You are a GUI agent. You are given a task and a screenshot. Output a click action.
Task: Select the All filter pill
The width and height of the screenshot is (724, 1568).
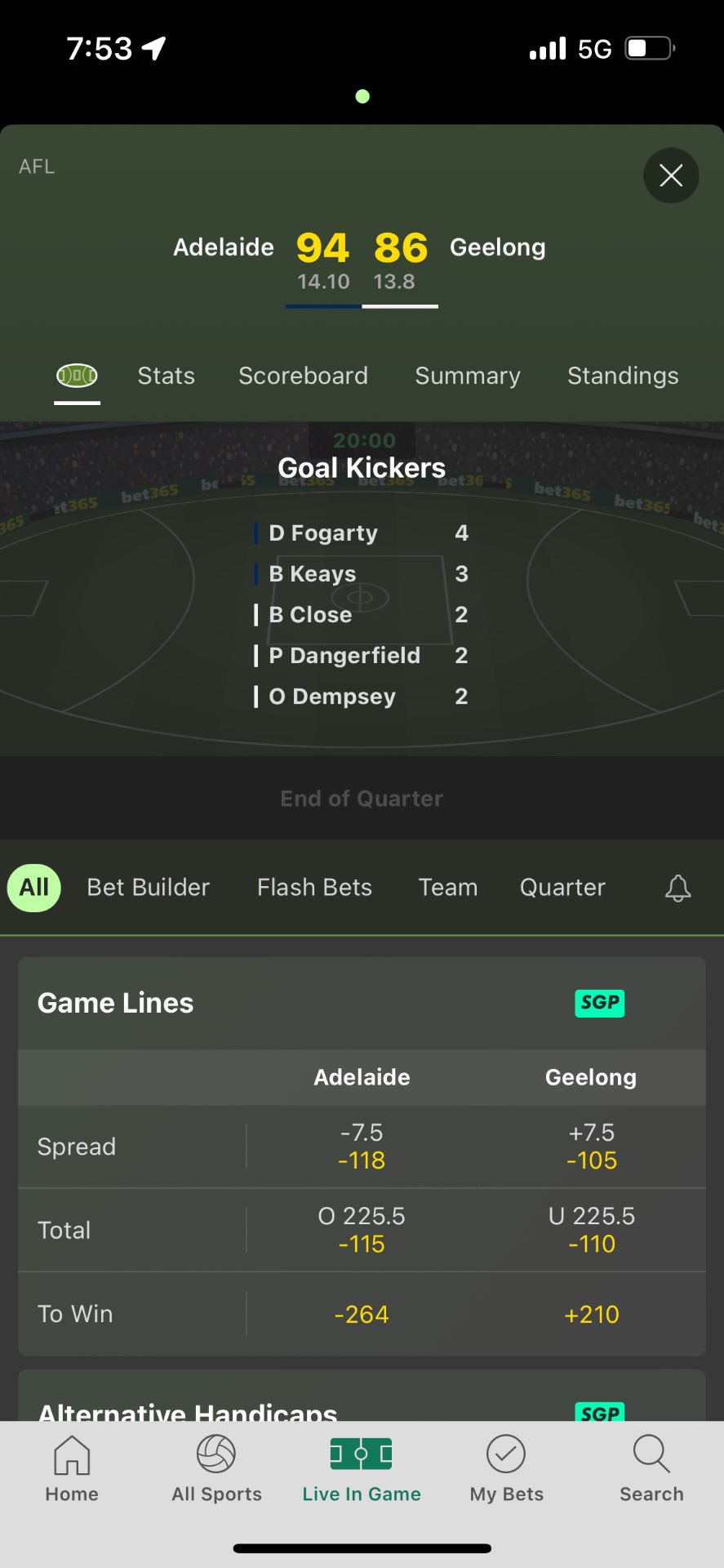tap(34, 888)
